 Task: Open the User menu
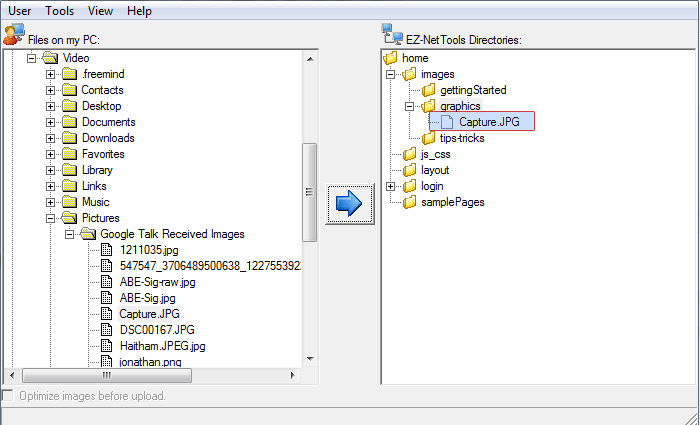[x=18, y=11]
